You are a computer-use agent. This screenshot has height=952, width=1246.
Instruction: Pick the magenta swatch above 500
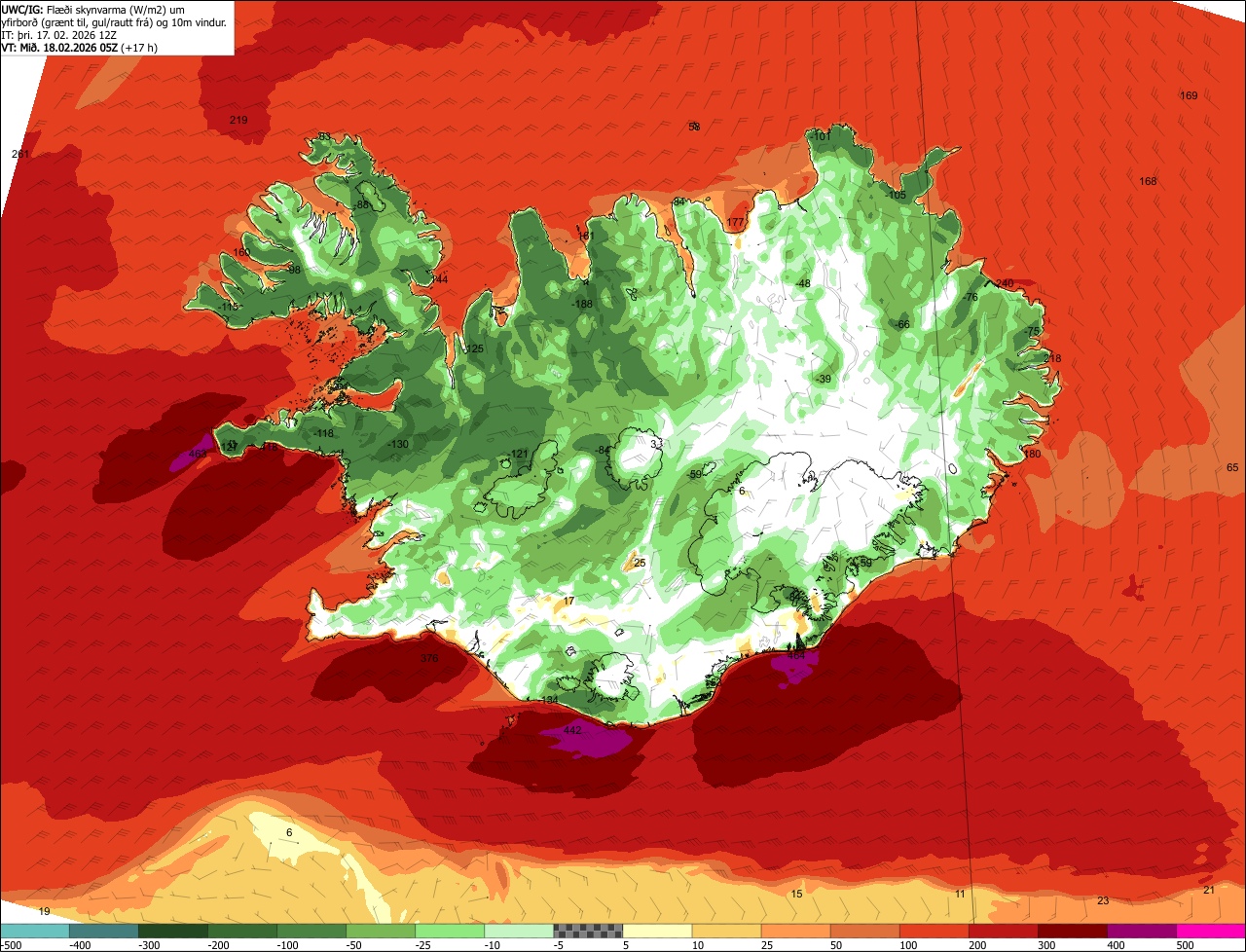coord(1211,931)
